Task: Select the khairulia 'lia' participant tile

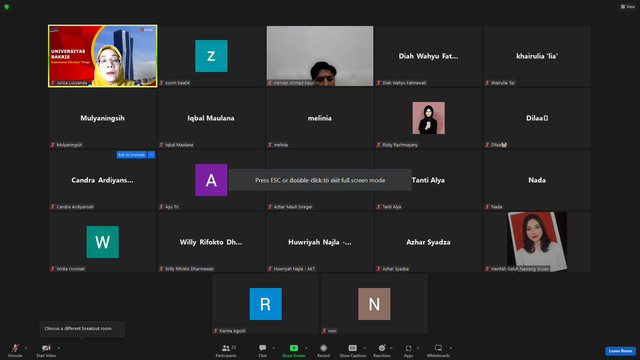Action: [x=537, y=56]
